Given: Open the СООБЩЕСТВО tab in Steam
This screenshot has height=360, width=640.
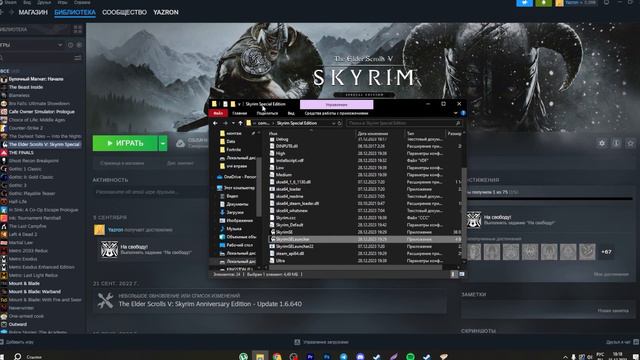Looking at the screenshot, I should click(x=124, y=12).
